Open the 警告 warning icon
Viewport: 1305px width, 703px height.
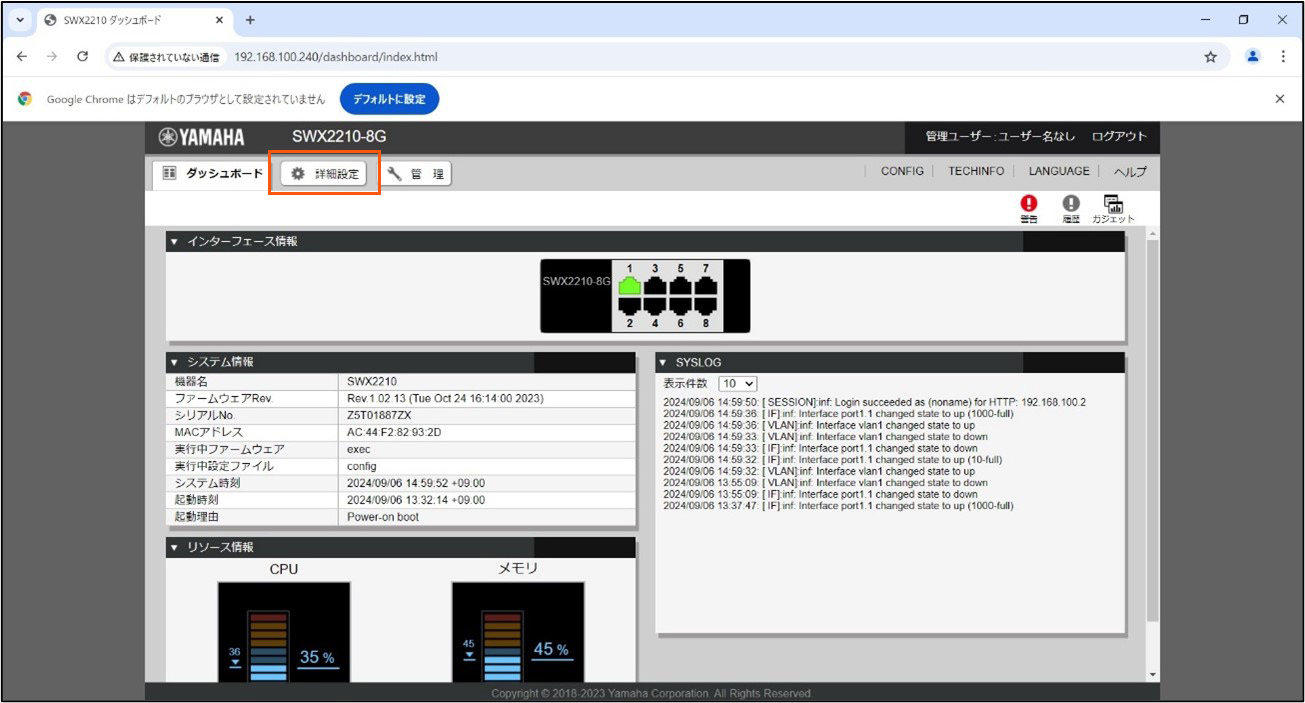click(1028, 207)
